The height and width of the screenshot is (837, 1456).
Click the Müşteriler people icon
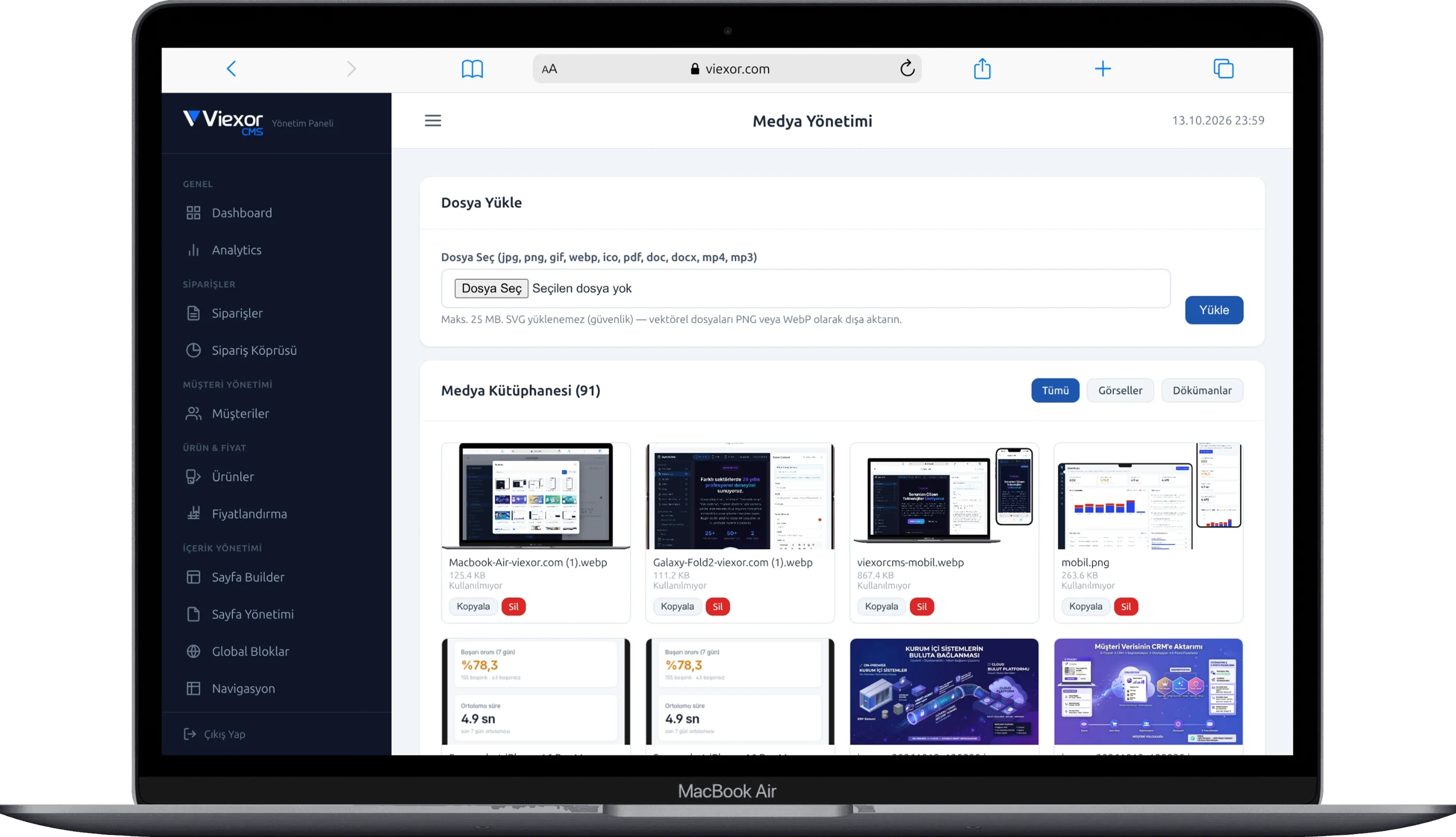click(x=194, y=413)
